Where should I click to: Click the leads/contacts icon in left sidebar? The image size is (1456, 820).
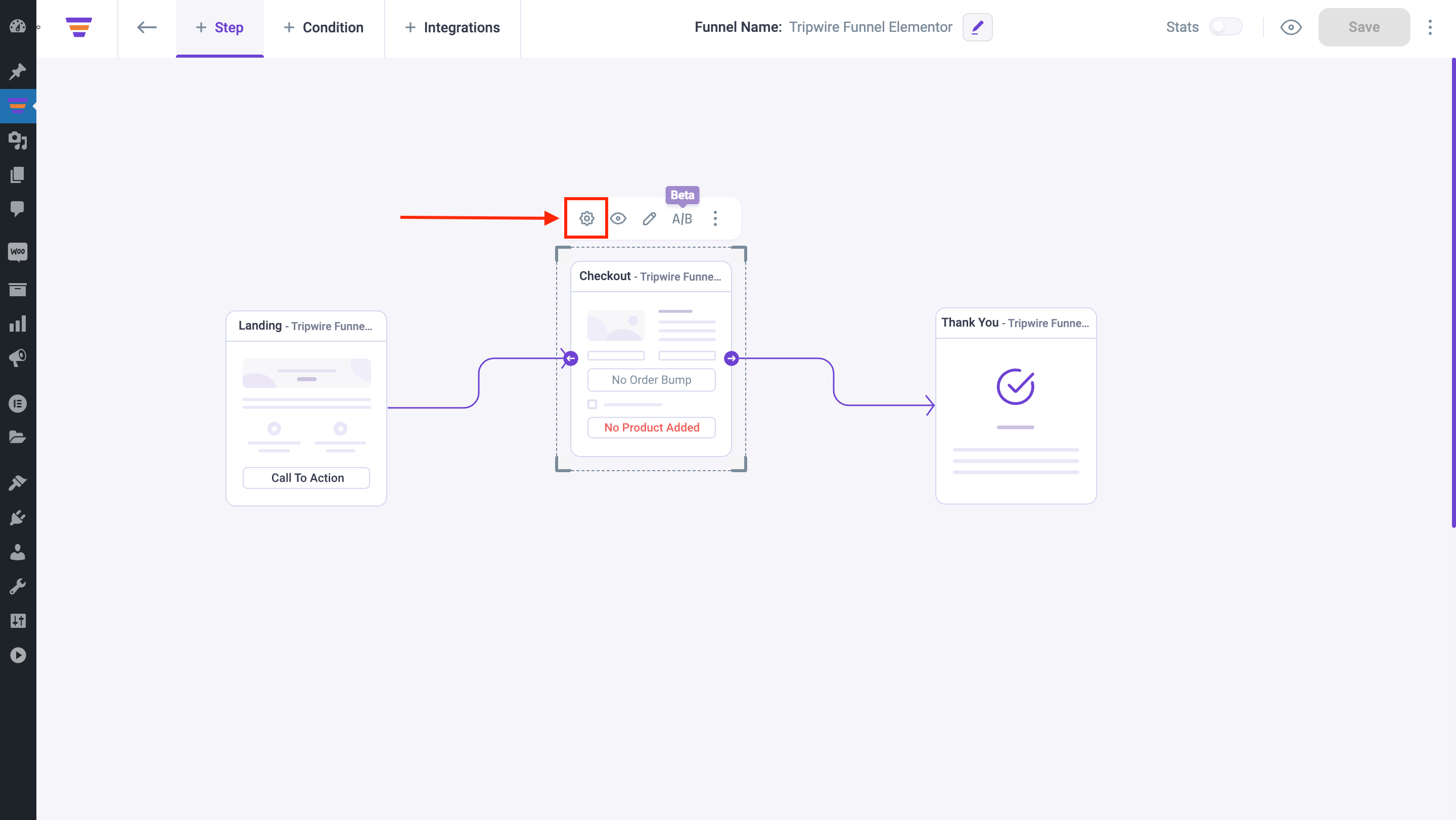tap(17, 553)
